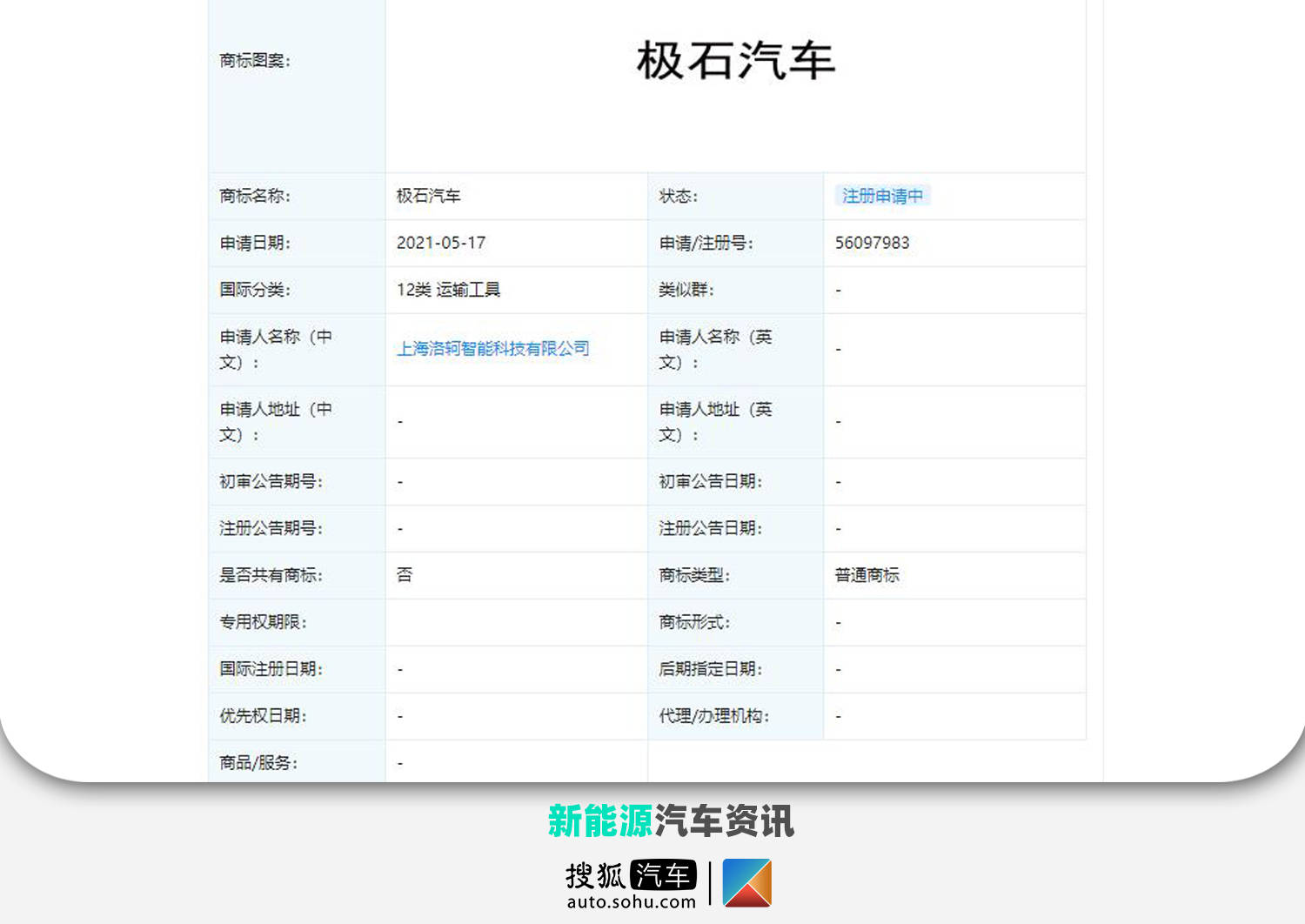Click the 国际分类 field label
Viewport: 1305px width, 924px height.
(255, 290)
